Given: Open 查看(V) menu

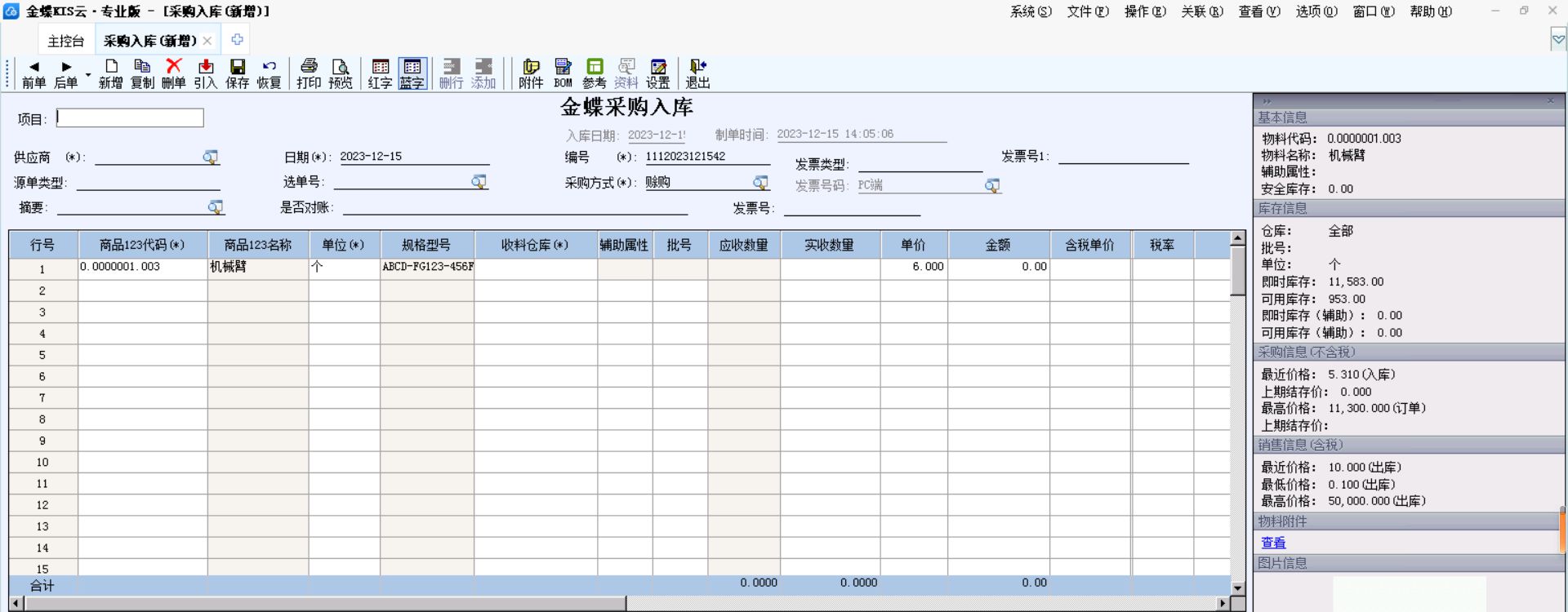Looking at the screenshot, I should point(1259,11).
